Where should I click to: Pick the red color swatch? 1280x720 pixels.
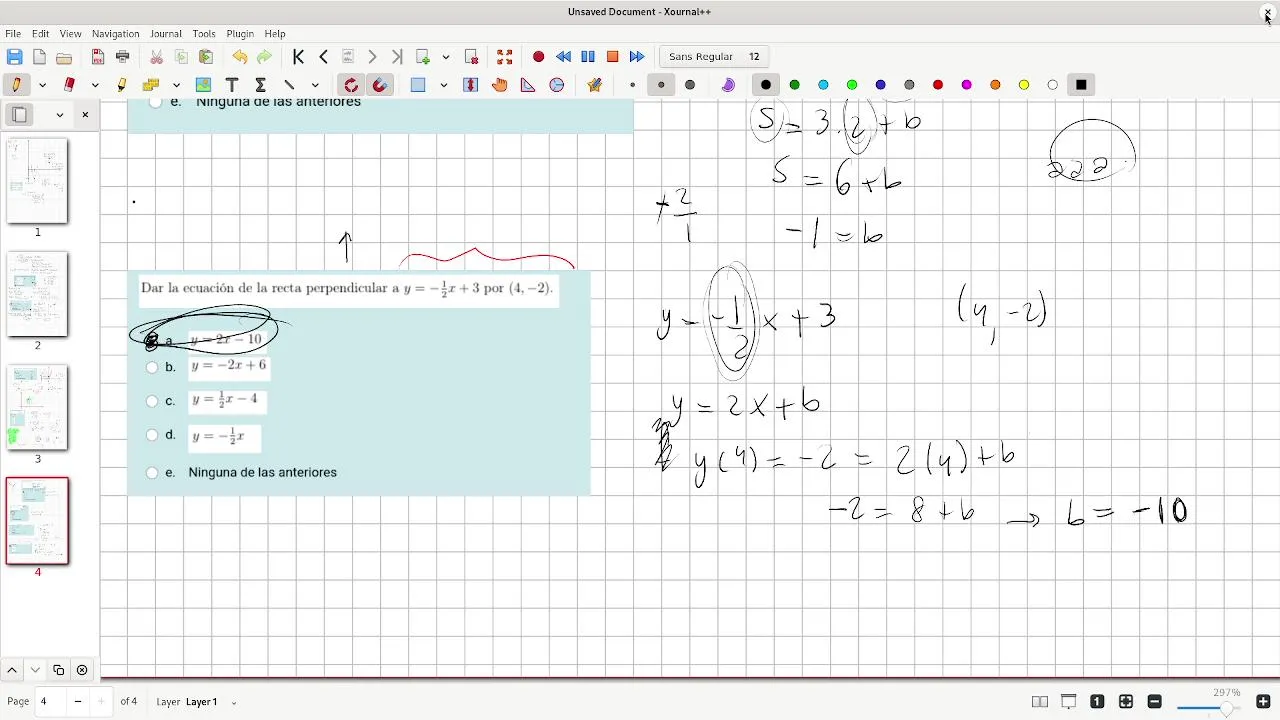(938, 85)
